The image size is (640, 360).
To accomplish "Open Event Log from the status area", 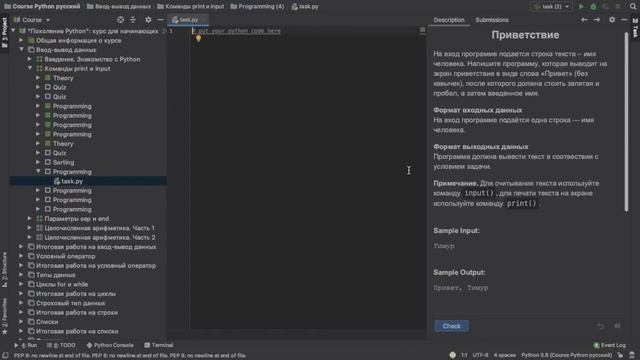I will point(609,345).
